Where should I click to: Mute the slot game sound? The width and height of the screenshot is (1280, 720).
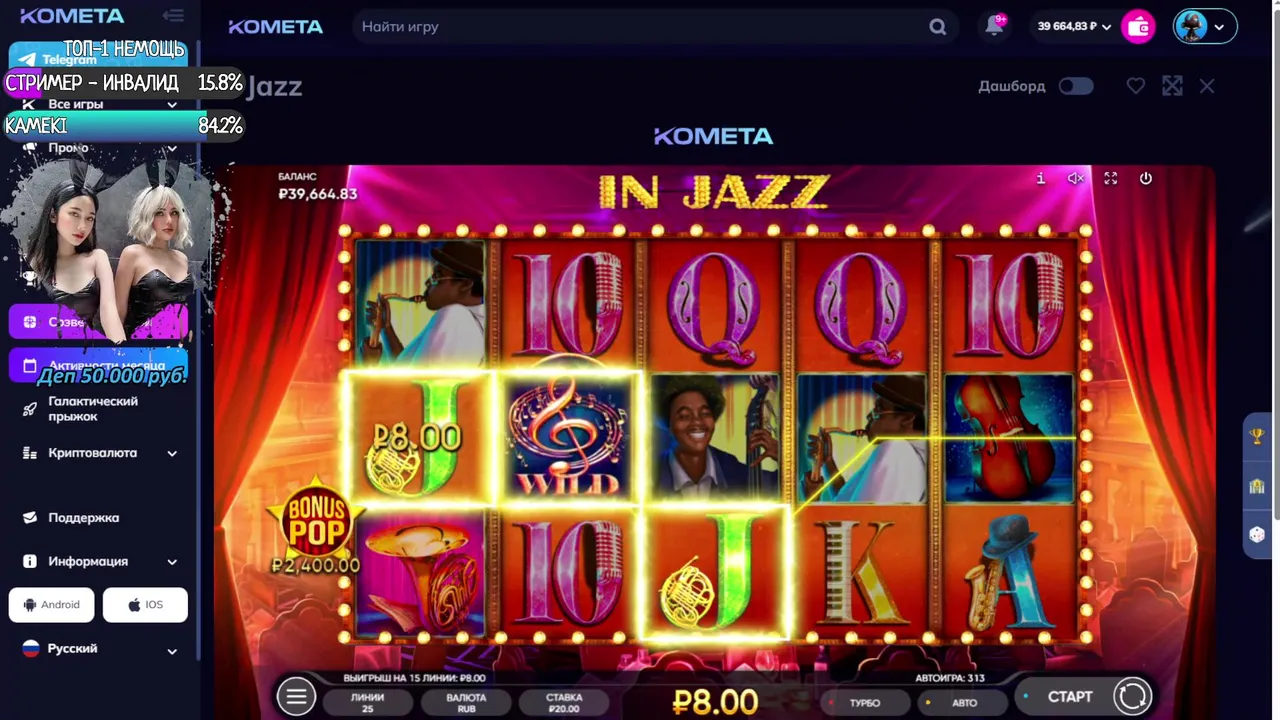[x=1075, y=178]
